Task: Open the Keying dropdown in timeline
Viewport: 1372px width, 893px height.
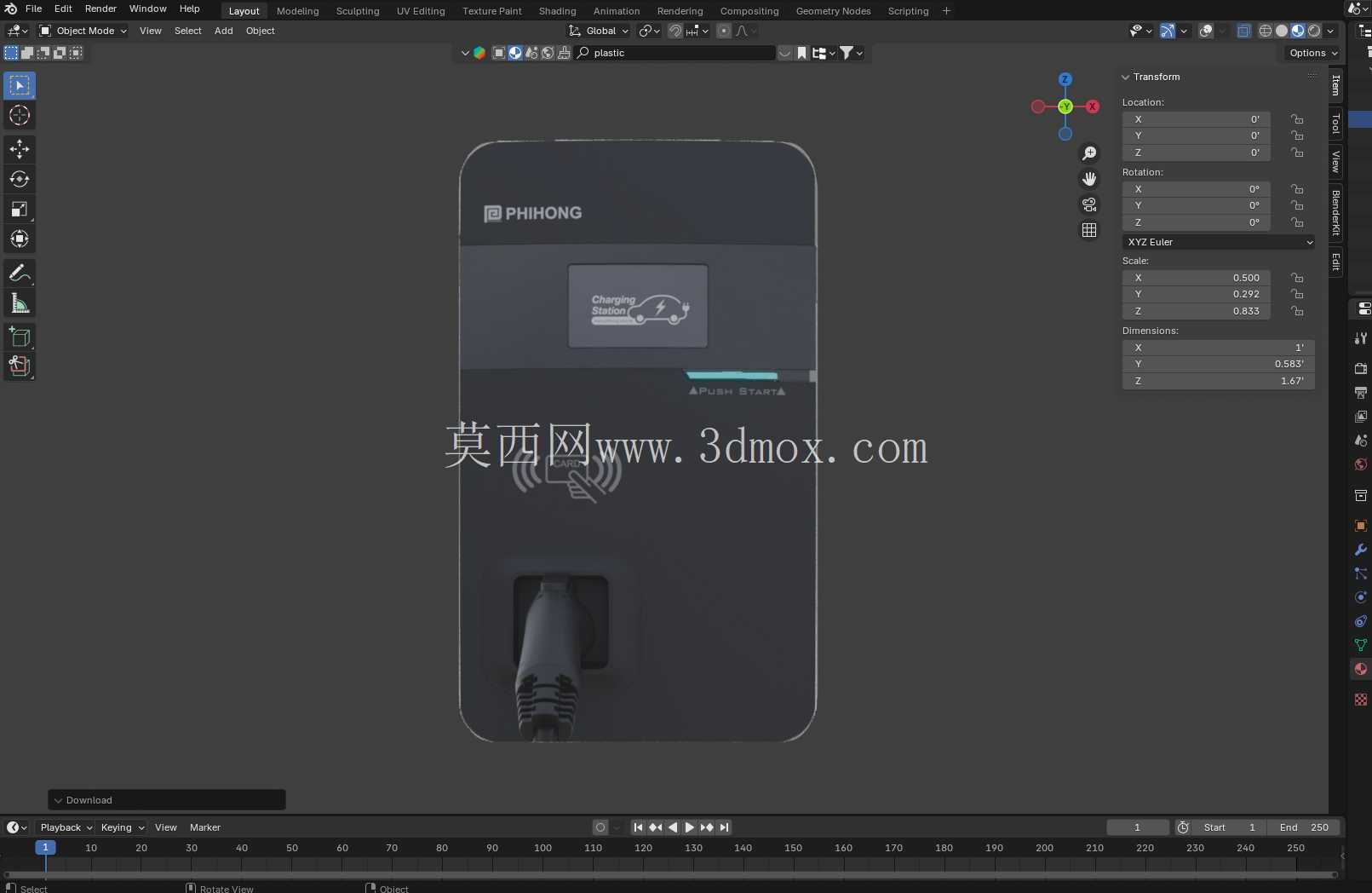Action: click(122, 827)
